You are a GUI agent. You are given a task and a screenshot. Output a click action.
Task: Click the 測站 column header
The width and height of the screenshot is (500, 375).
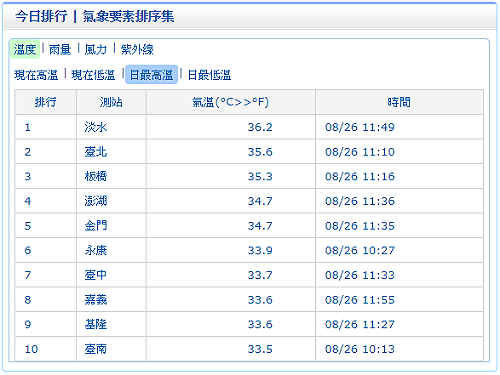click(x=111, y=102)
